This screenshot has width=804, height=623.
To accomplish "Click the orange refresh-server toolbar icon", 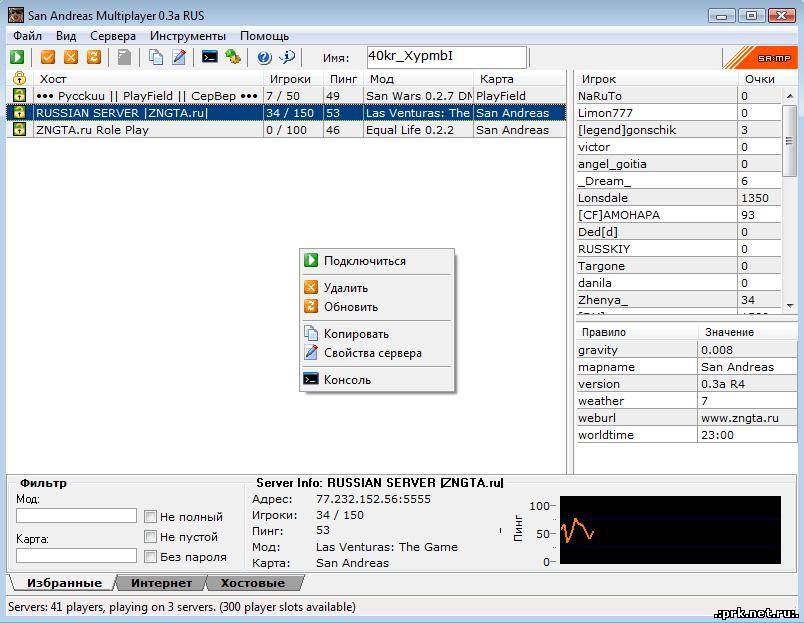I will (x=94, y=57).
